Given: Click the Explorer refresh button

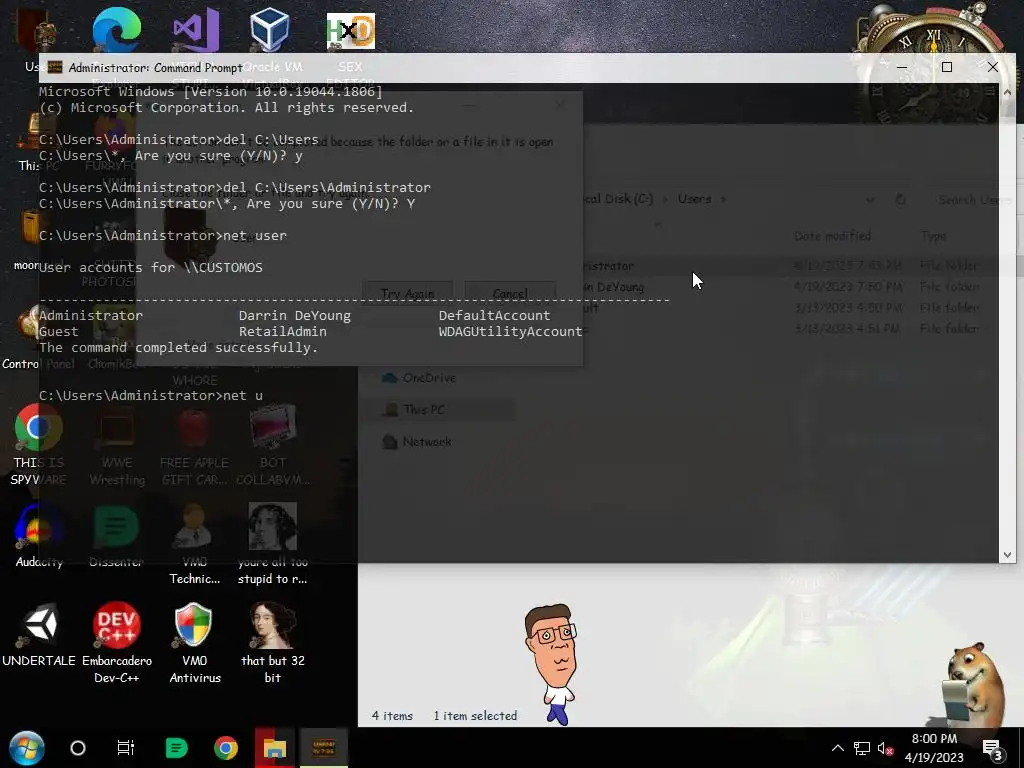Looking at the screenshot, I should [x=901, y=199].
